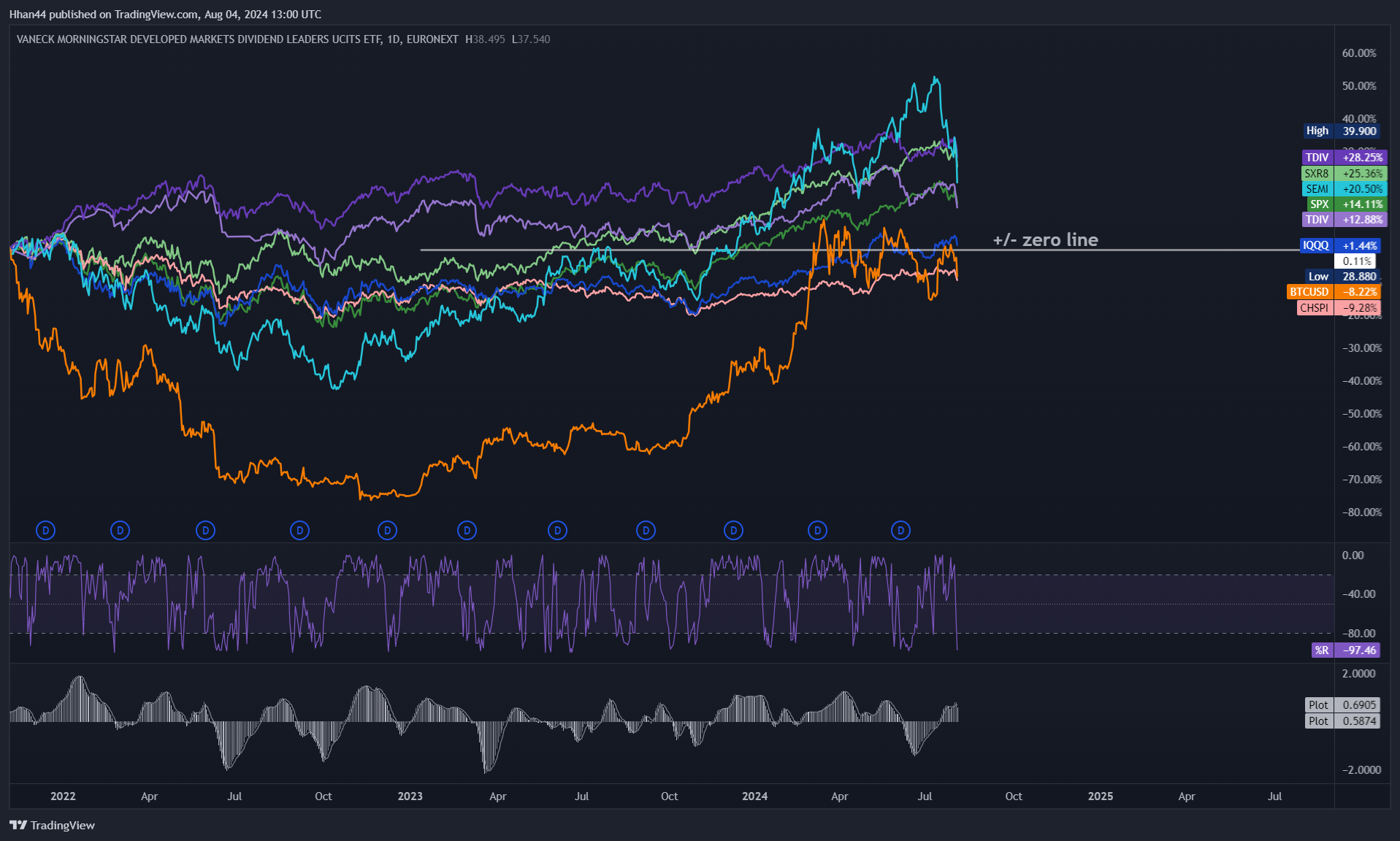Click the 2023 label on the time axis
This screenshot has width=1400, height=841.
point(410,796)
